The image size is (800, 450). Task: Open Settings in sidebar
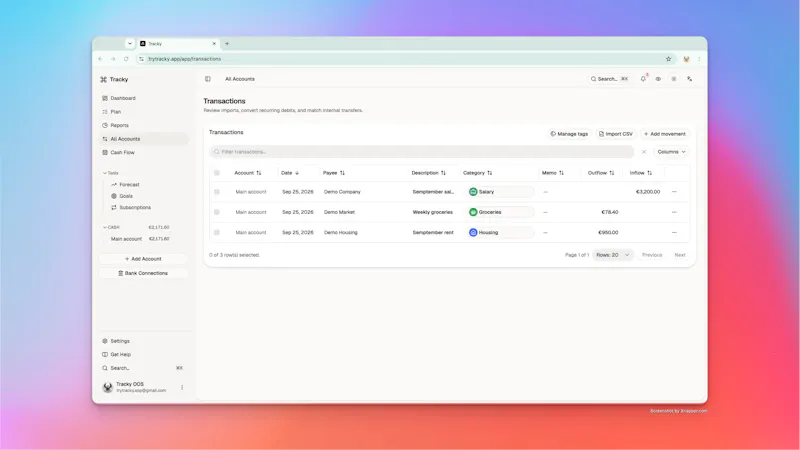[116, 341]
